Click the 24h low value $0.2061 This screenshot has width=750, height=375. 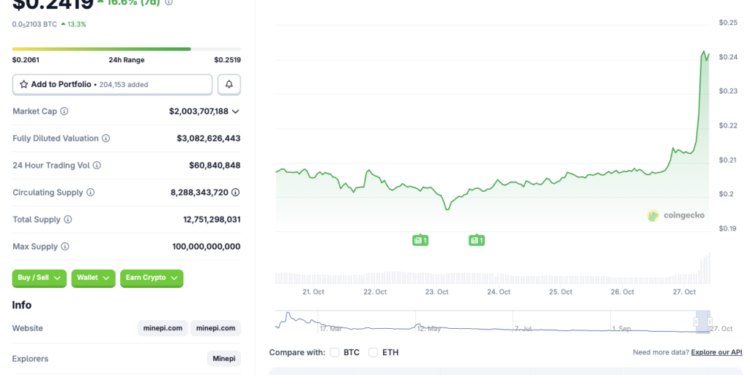(x=26, y=60)
